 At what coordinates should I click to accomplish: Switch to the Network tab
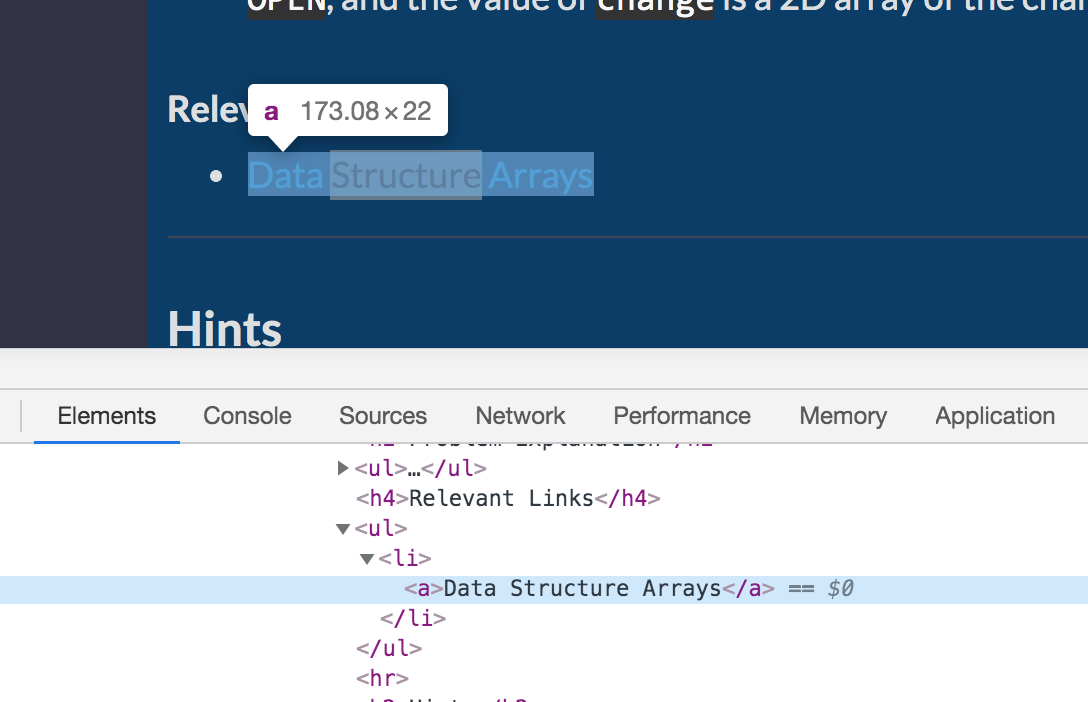520,416
